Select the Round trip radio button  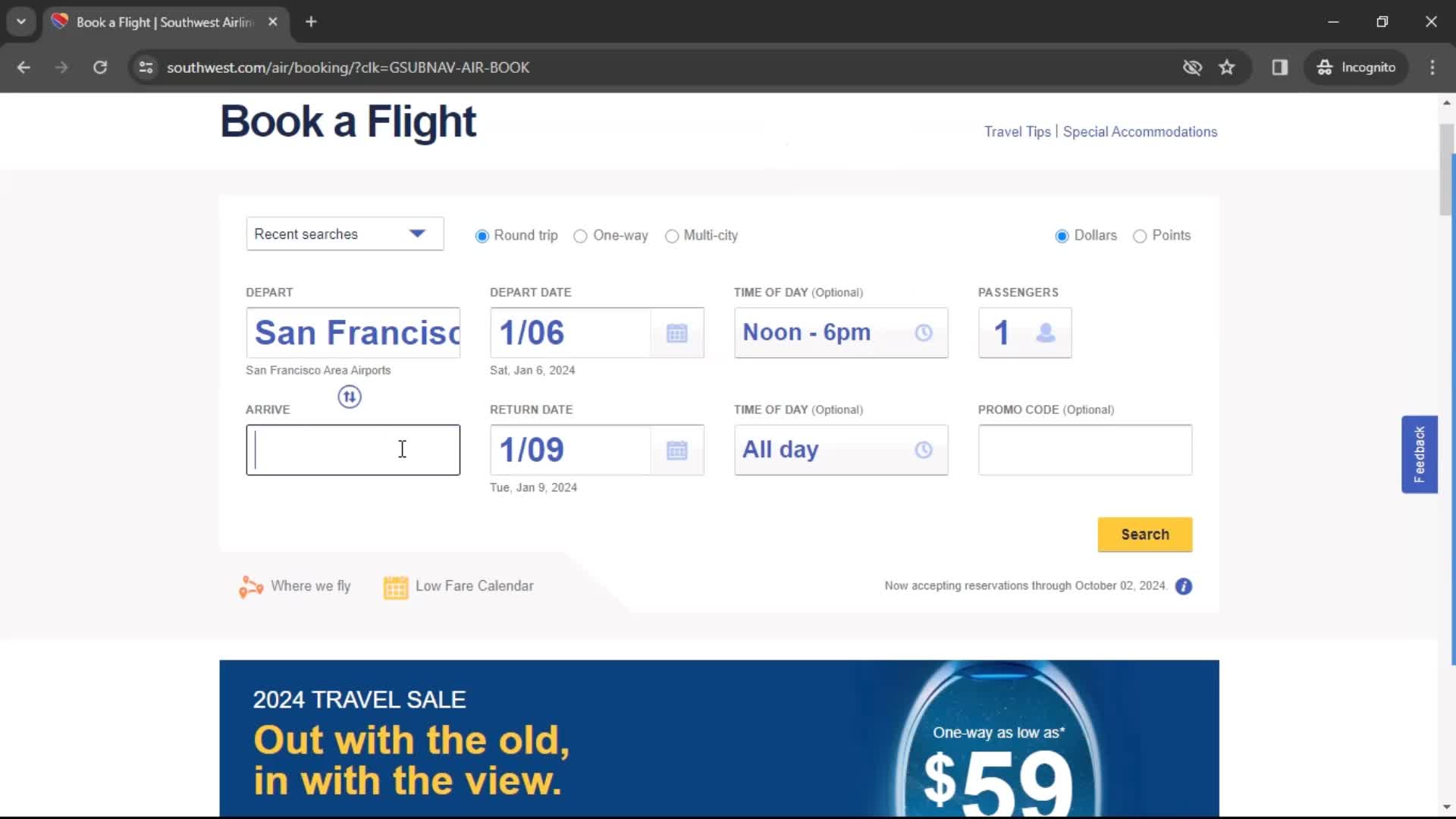pos(482,235)
